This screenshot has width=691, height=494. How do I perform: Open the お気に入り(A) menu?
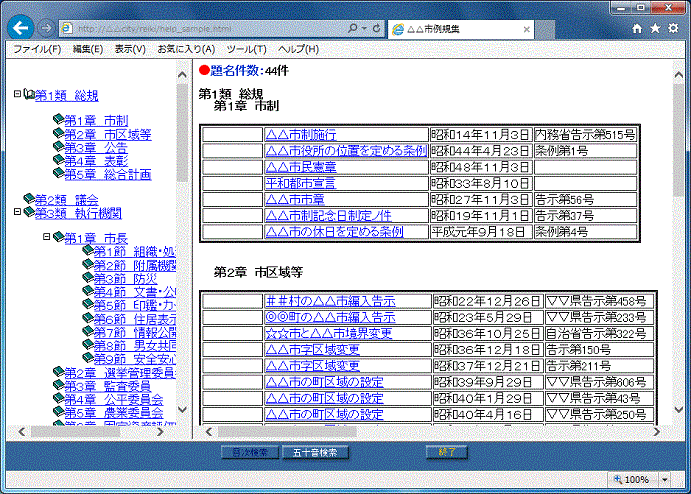[186, 49]
